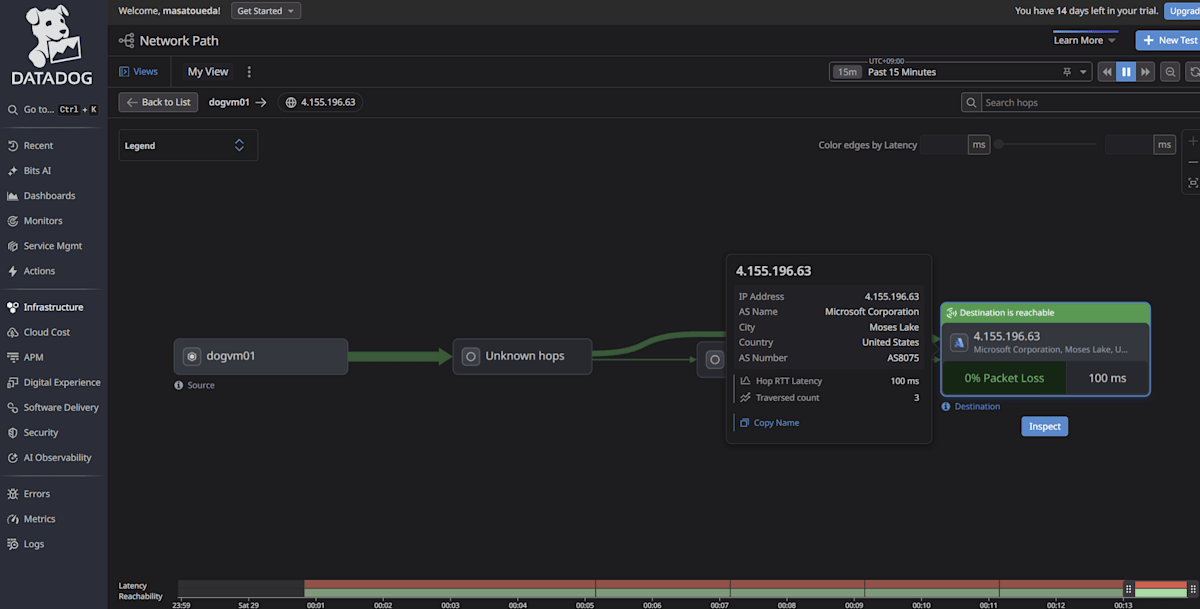This screenshot has width=1200, height=609.
Task: Select the Unknown hops node
Action: click(522, 356)
